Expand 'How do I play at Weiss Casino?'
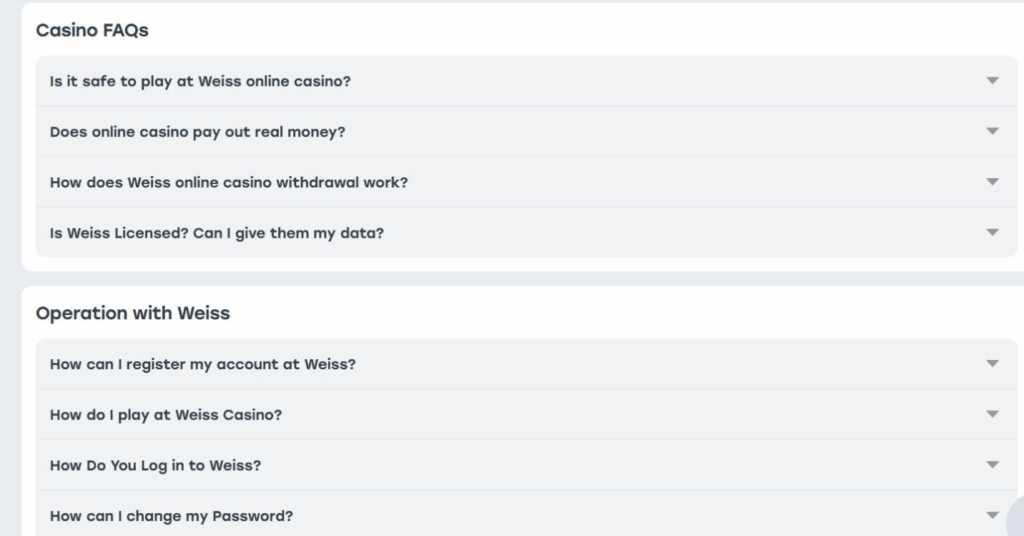 tap(165, 415)
